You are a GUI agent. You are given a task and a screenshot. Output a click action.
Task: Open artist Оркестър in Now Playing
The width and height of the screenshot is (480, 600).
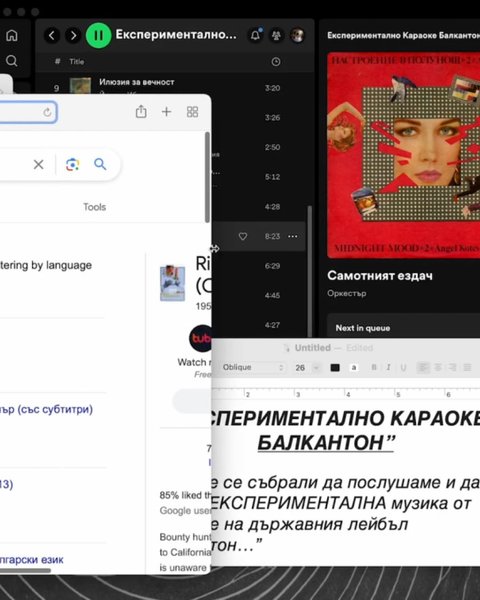[346, 293]
